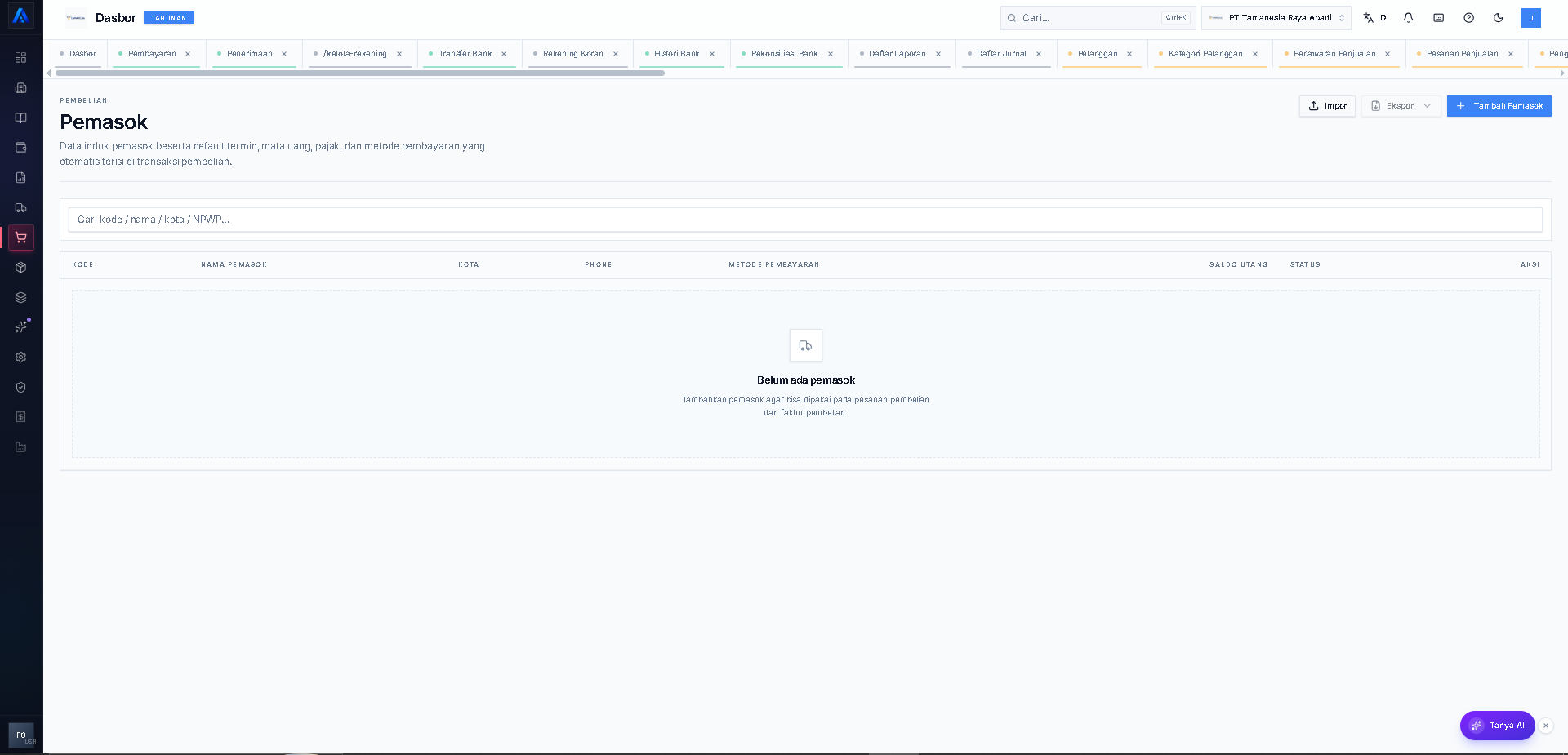Open the AI sparkles sidebar icon

[x=21, y=327]
